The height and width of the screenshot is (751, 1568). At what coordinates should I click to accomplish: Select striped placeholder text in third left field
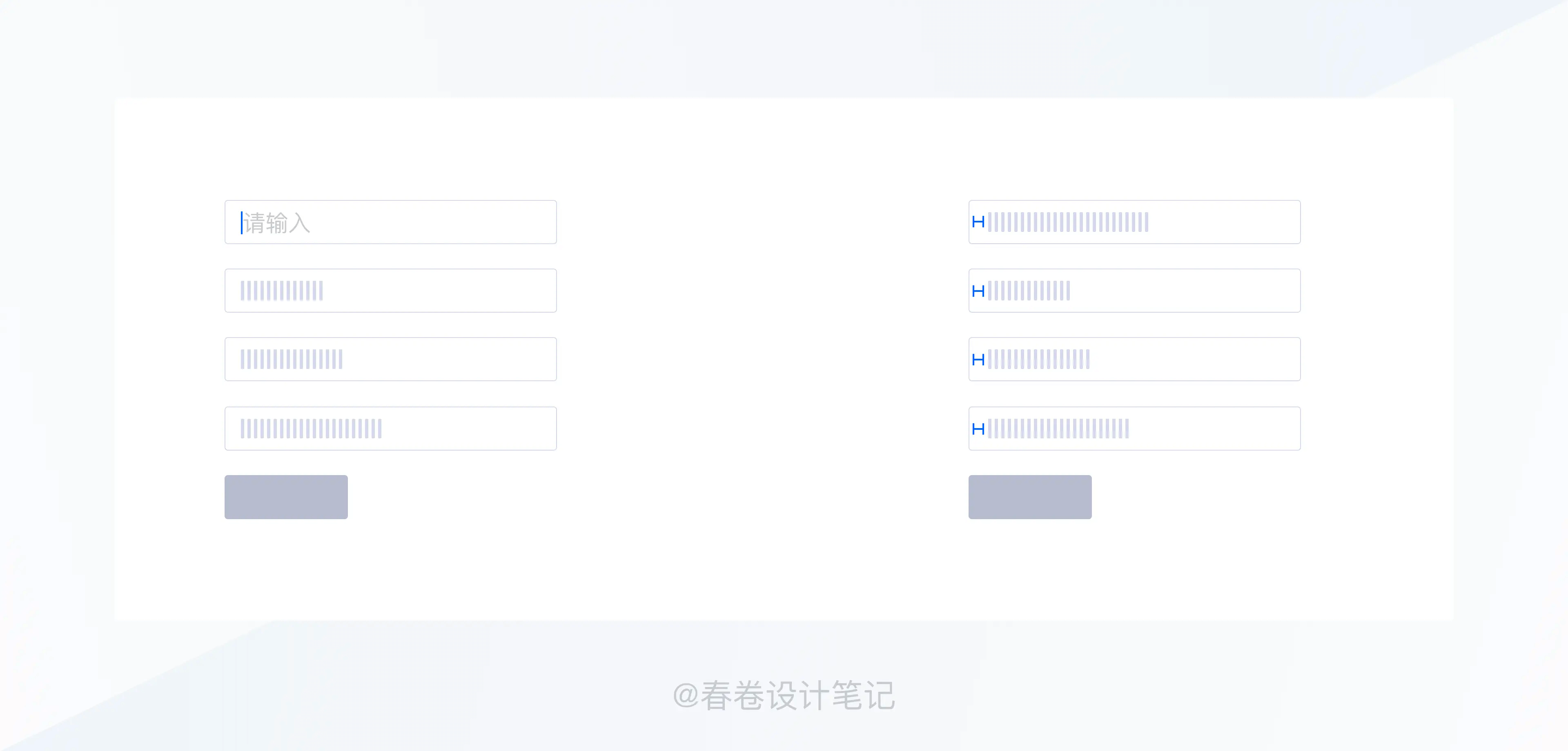[292, 360]
